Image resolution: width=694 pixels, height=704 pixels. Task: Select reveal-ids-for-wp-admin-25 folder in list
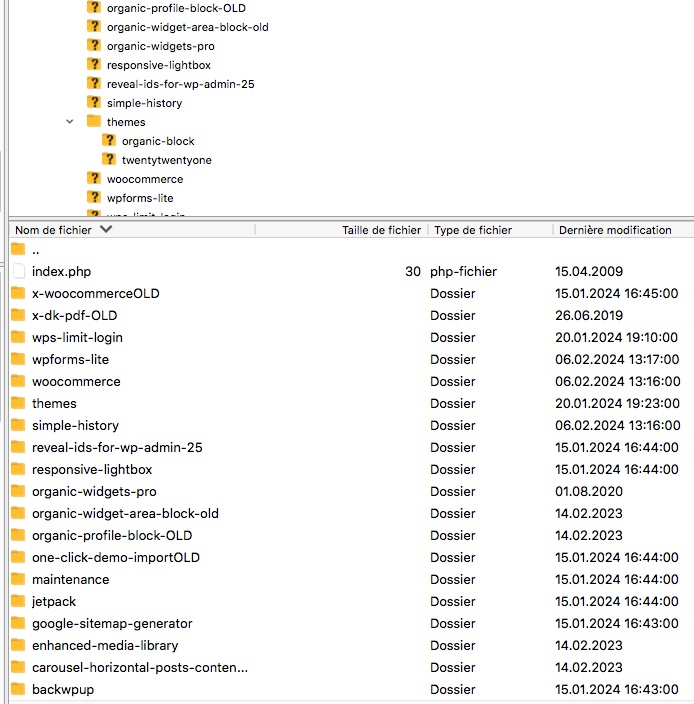pos(117,447)
